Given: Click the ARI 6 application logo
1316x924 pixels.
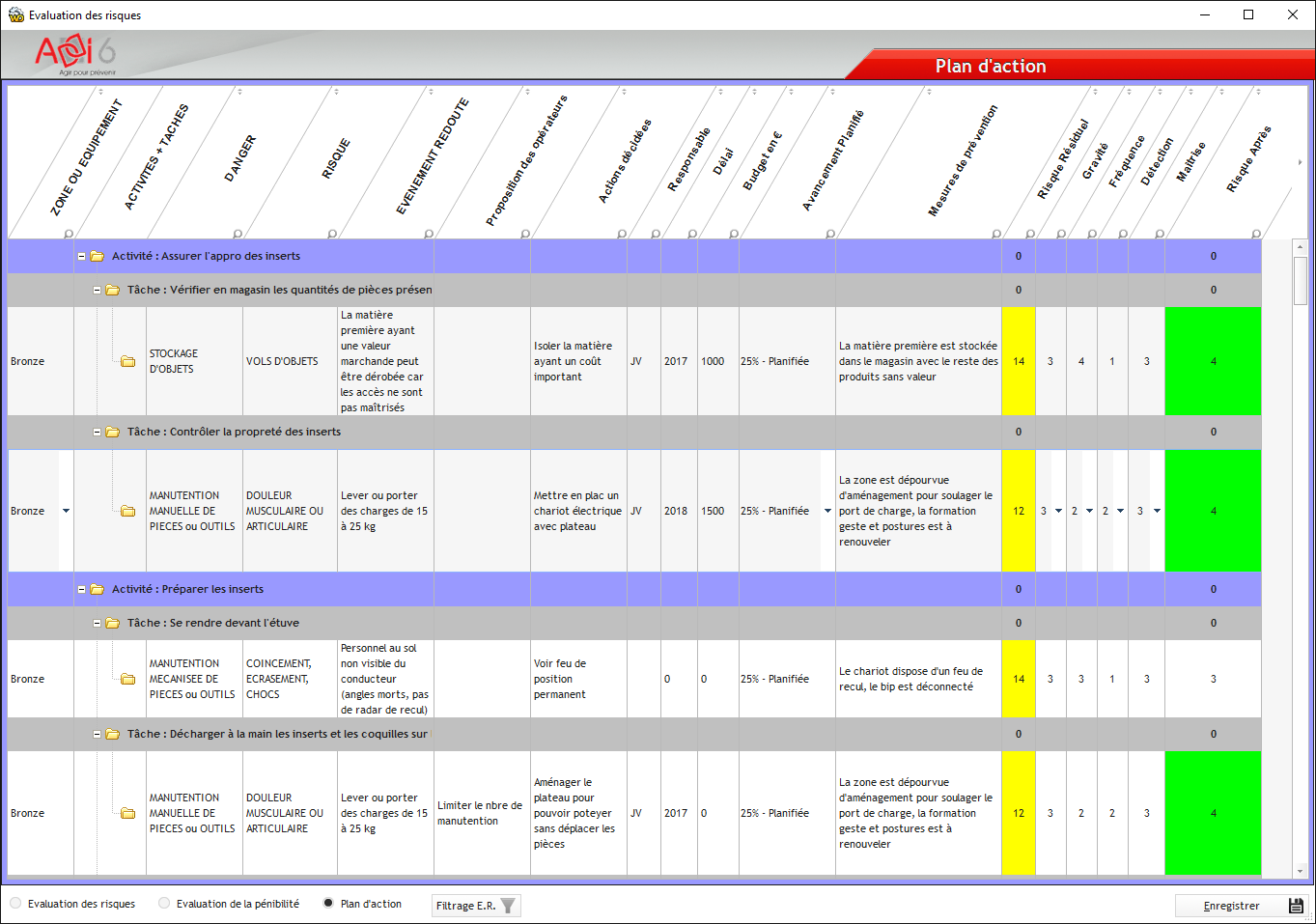Looking at the screenshot, I should (75, 55).
